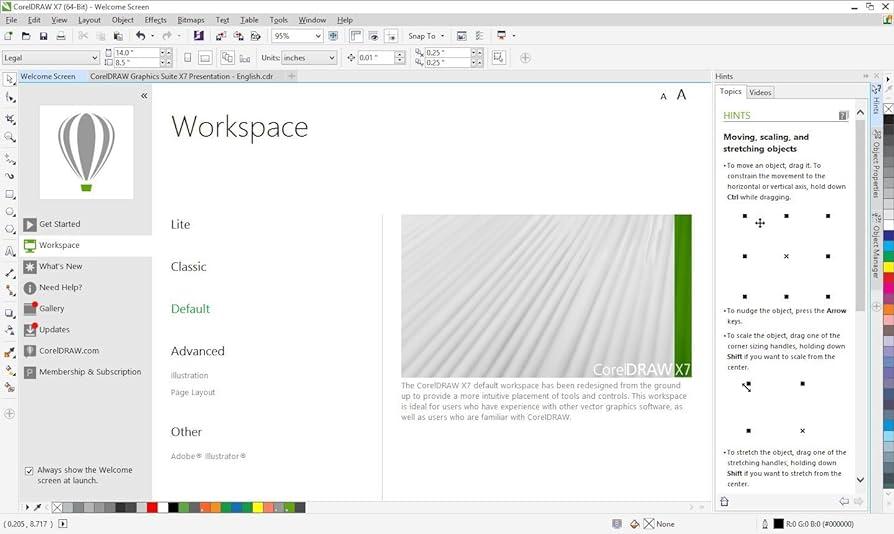Select the Color Eyedropper tool
894x534 pixels.
coord(10,353)
